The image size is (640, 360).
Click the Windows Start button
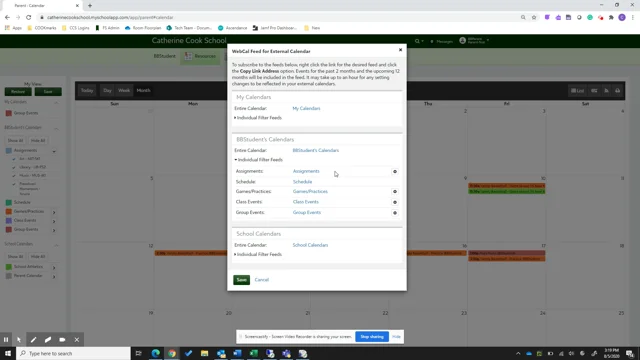click(8, 353)
